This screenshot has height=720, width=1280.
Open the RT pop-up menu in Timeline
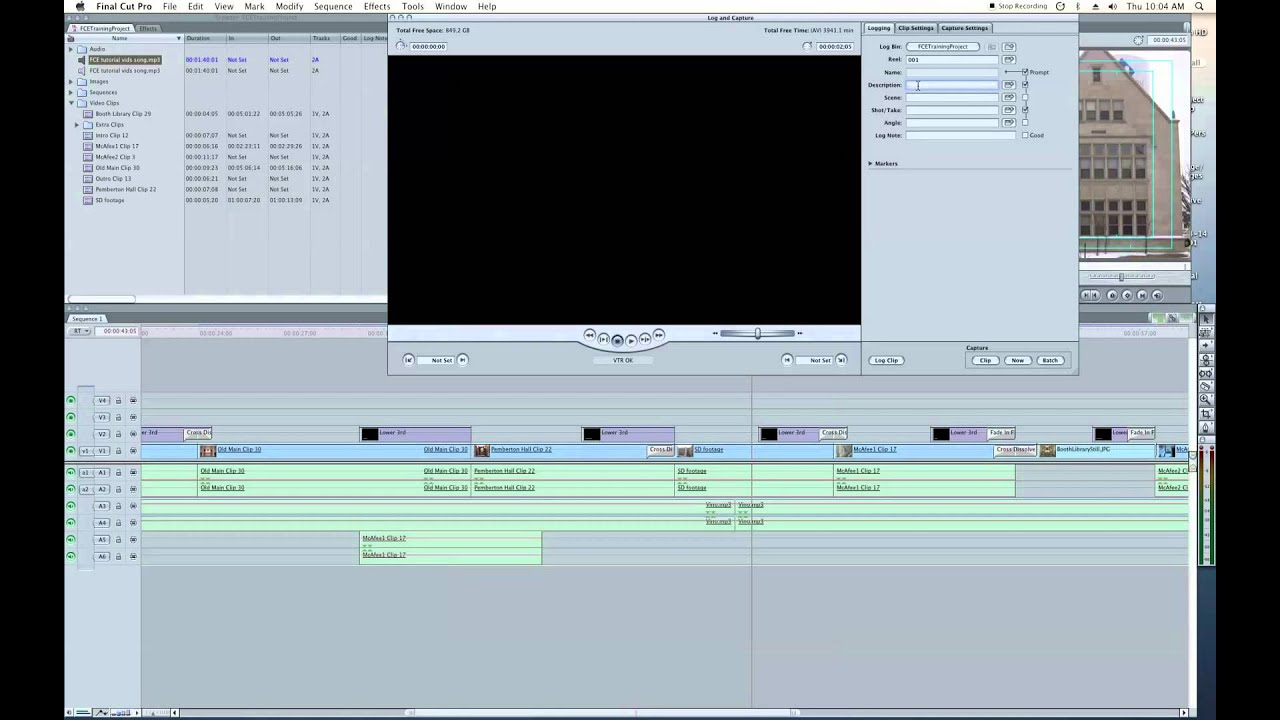pos(80,331)
